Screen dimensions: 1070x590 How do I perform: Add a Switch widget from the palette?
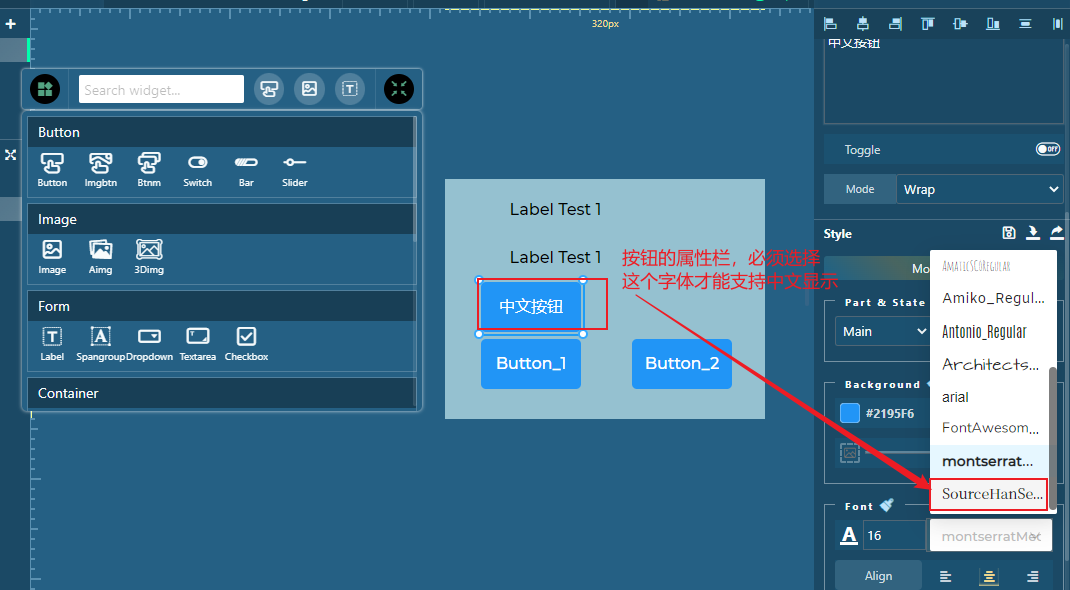(197, 169)
